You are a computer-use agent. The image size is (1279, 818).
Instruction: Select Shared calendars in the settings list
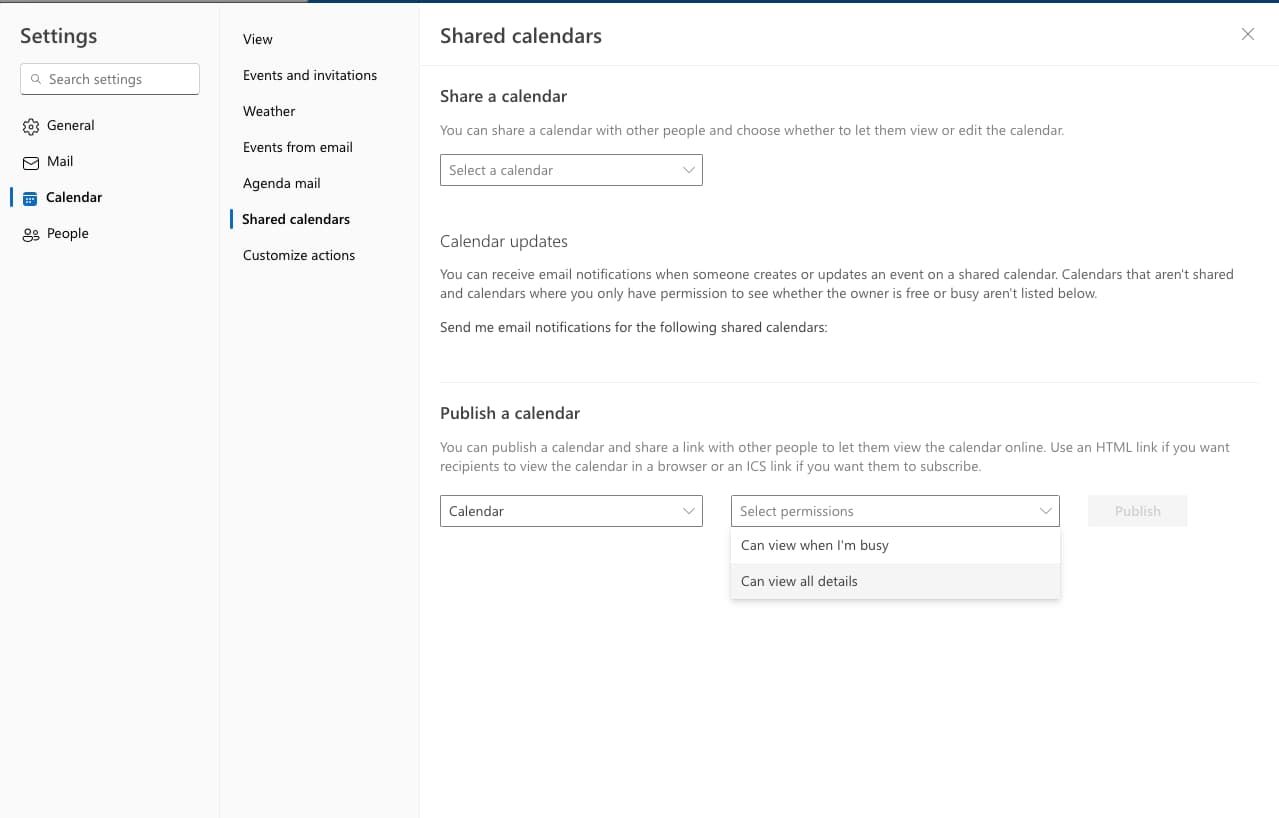(x=295, y=219)
